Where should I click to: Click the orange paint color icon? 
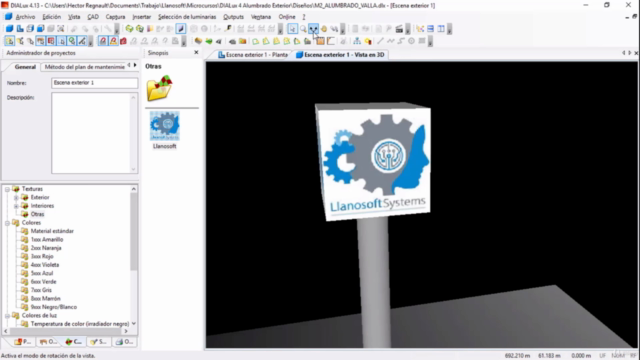pos(150,29)
